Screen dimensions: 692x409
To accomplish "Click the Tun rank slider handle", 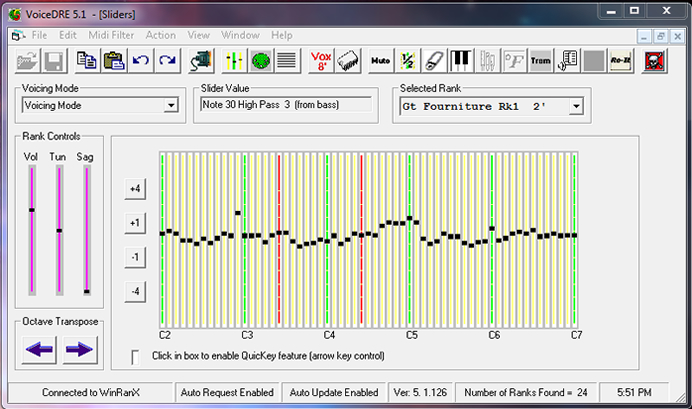I will (60, 231).
